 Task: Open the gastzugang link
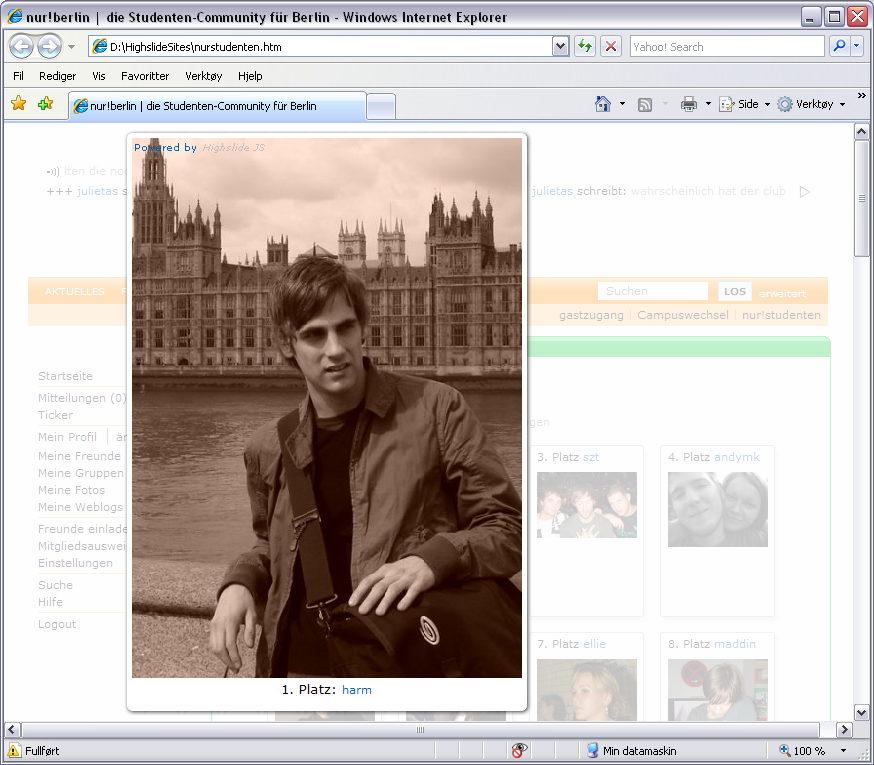click(591, 315)
